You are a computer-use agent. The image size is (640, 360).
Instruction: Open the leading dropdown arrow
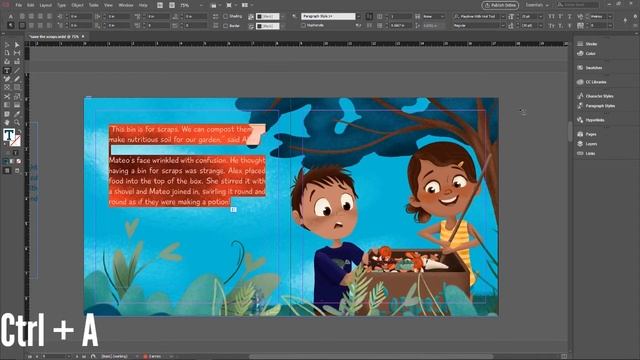coord(540,25)
